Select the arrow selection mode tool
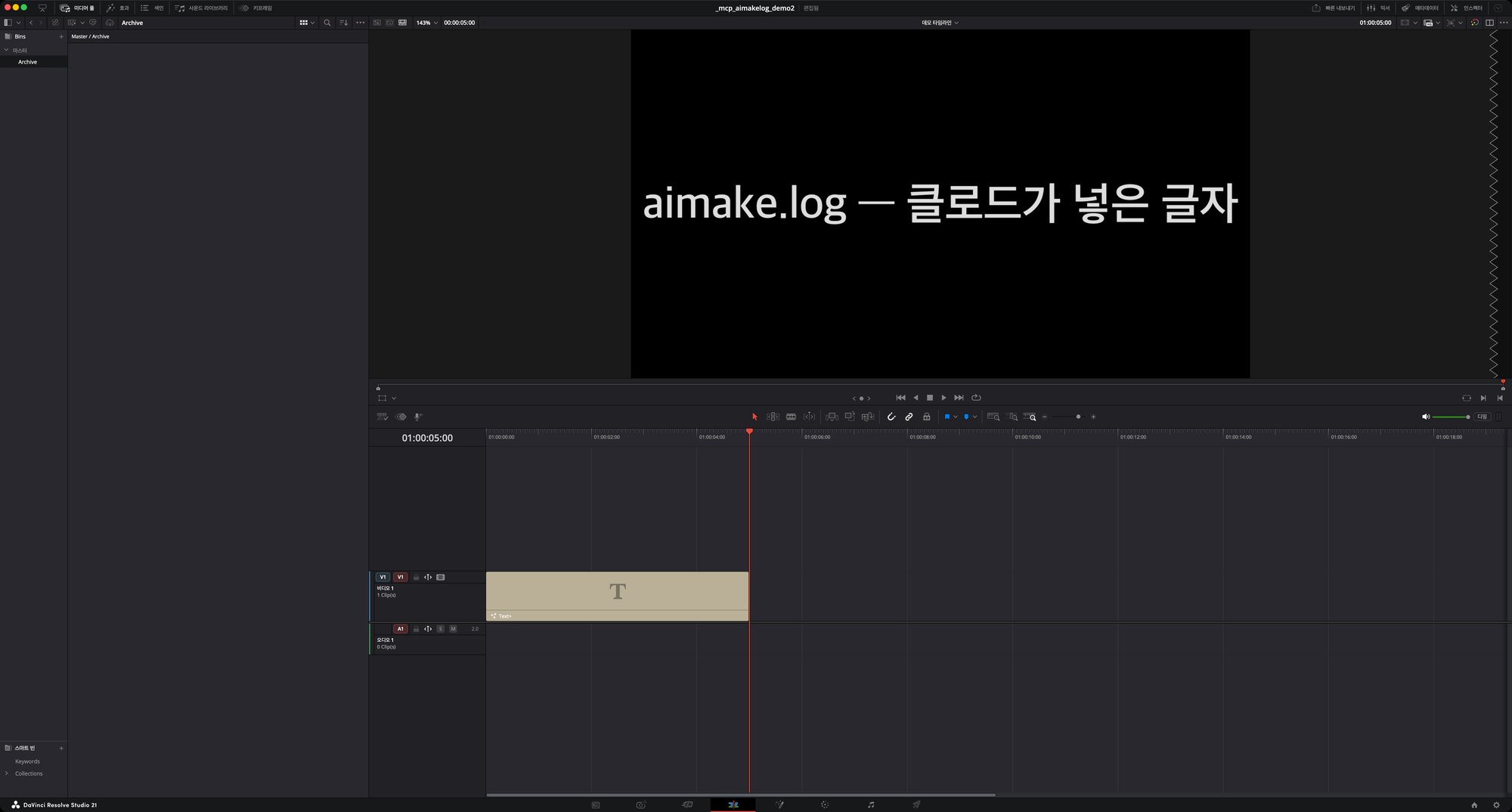Screen dimensions: 1512x812 754,417
